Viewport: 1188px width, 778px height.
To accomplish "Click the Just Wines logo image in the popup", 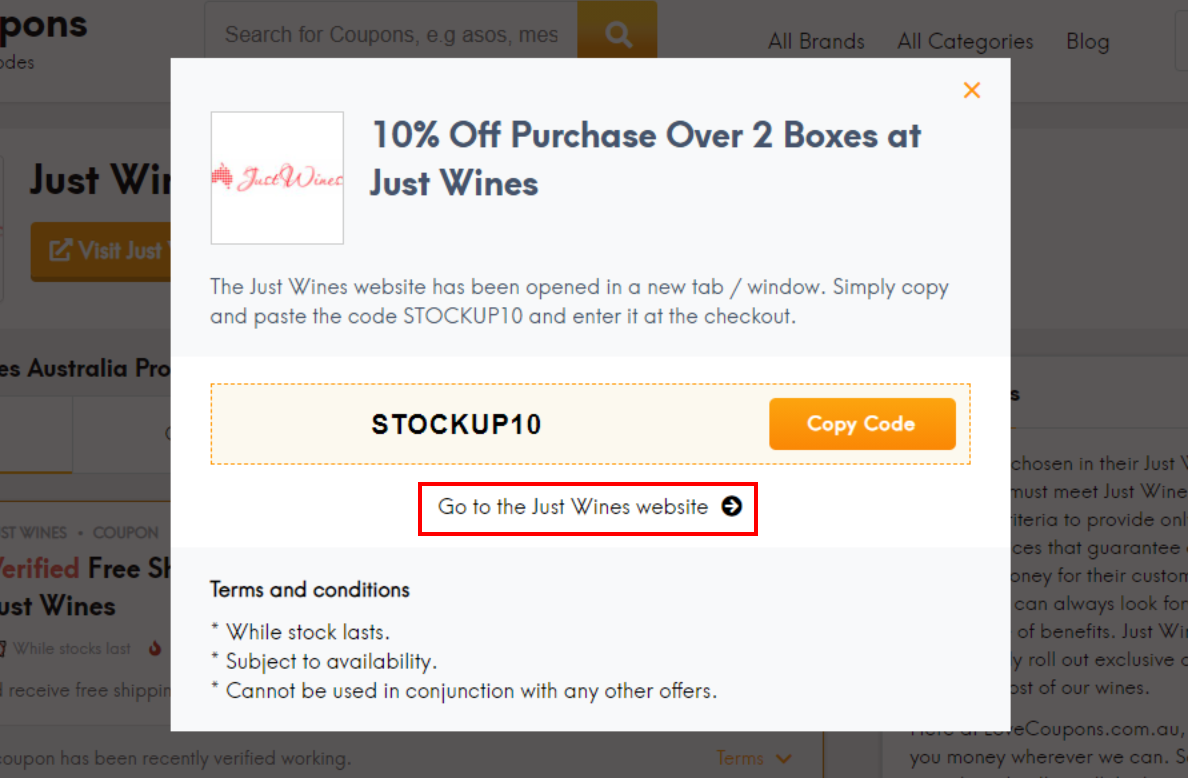I will click(x=277, y=178).
